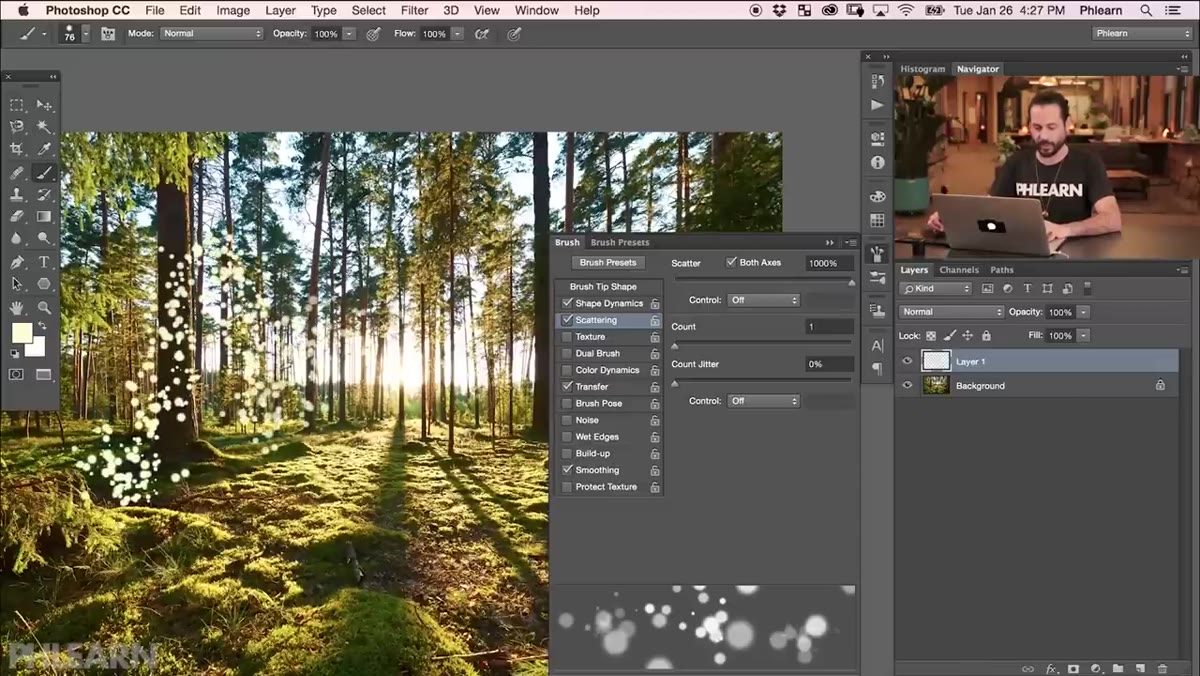Hide the Background layer eye icon
This screenshot has height=676, width=1200.
point(908,385)
